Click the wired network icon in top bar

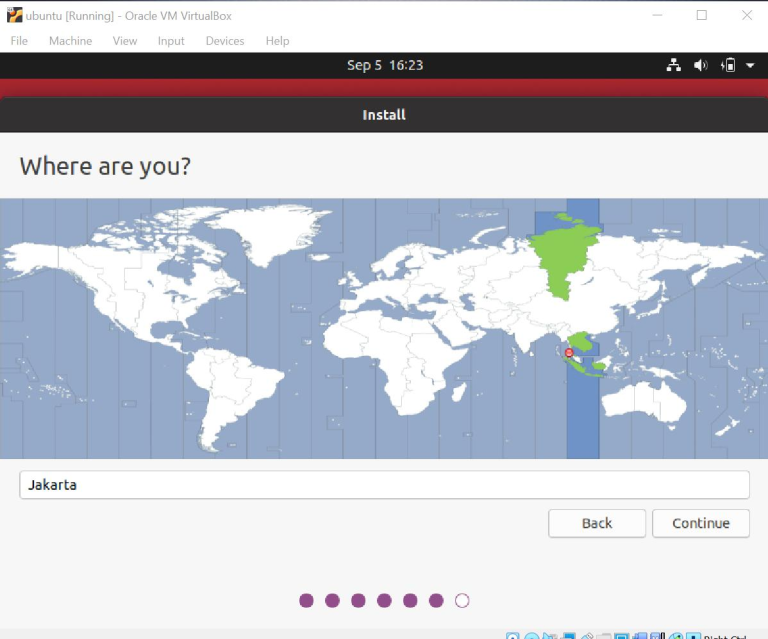pyautogui.click(x=674, y=65)
